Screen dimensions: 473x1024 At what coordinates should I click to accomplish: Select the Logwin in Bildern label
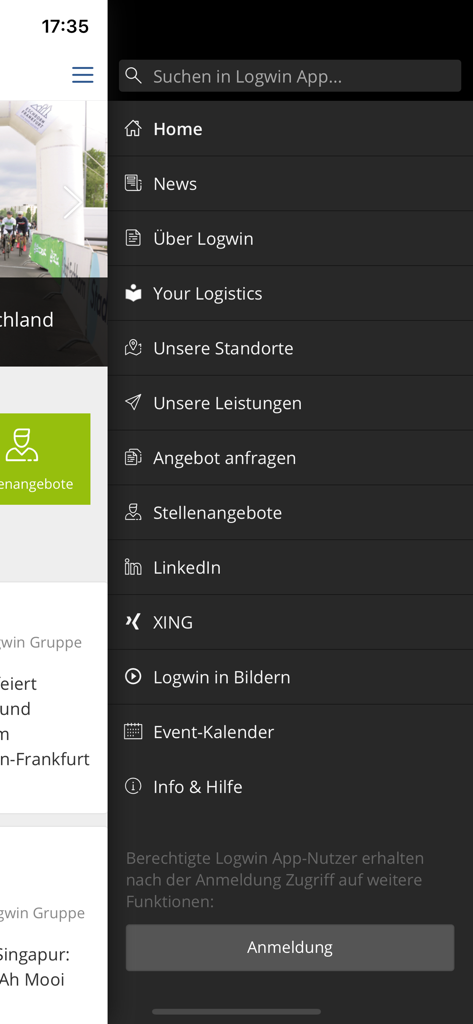click(221, 677)
